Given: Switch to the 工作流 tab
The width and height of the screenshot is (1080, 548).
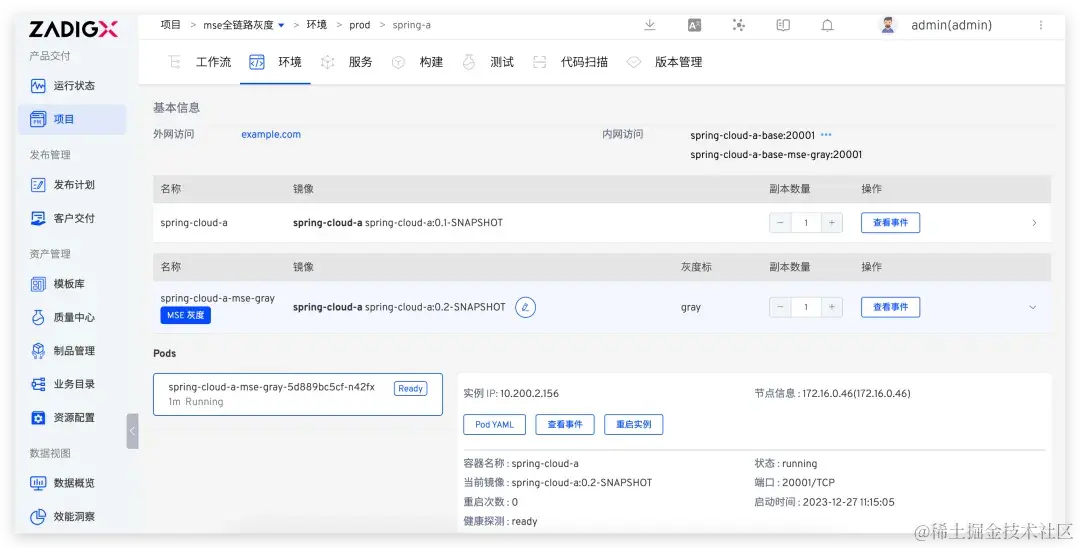Looking at the screenshot, I should 200,62.
